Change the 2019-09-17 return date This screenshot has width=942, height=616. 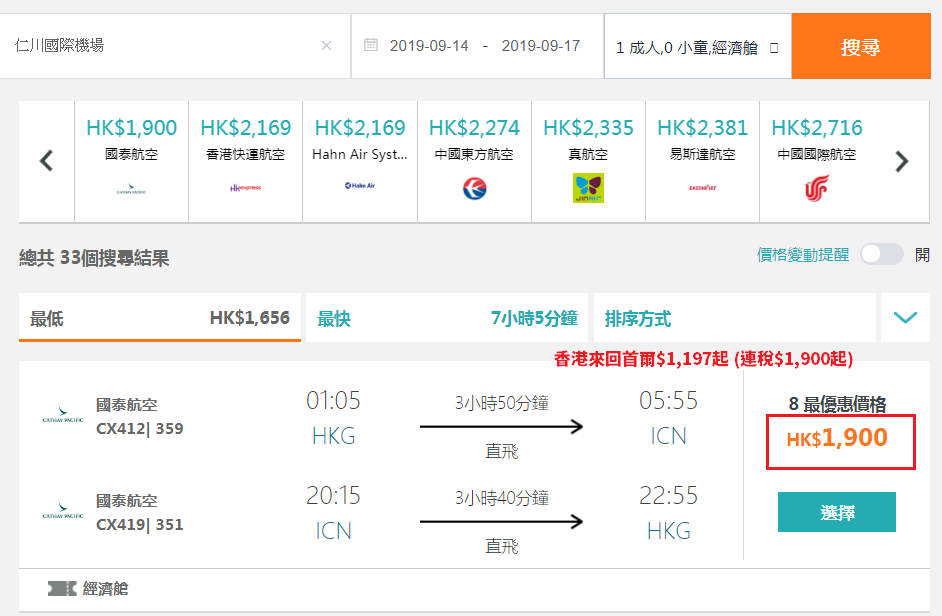coord(541,46)
